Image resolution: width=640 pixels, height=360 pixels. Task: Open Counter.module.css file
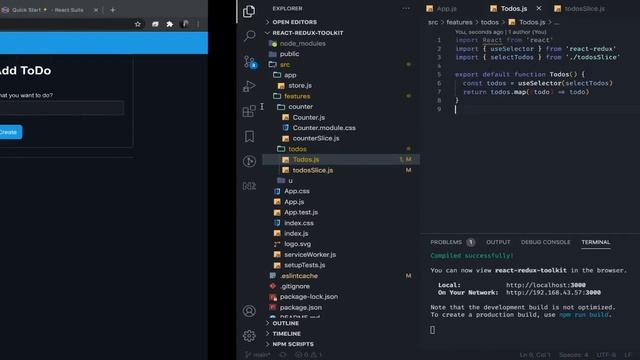(324, 128)
